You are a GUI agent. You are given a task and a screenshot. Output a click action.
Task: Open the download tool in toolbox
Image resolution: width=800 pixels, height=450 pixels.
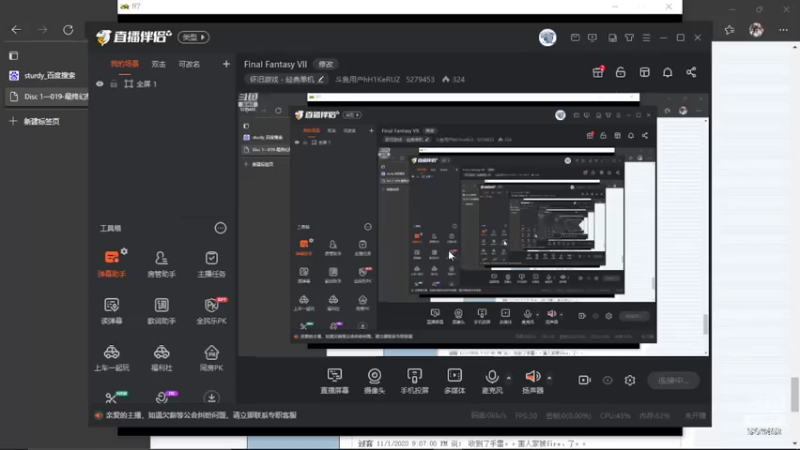(211, 397)
